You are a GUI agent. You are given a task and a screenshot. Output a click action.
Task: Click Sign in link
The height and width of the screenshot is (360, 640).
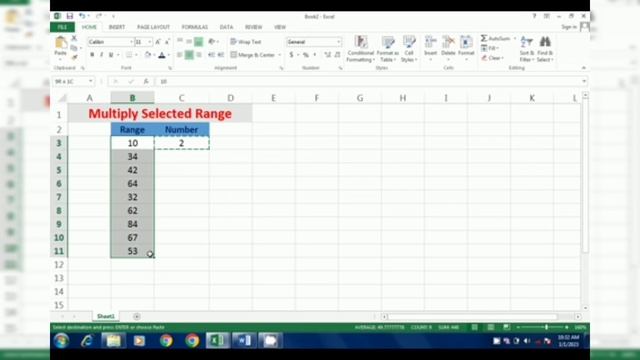(569, 27)
